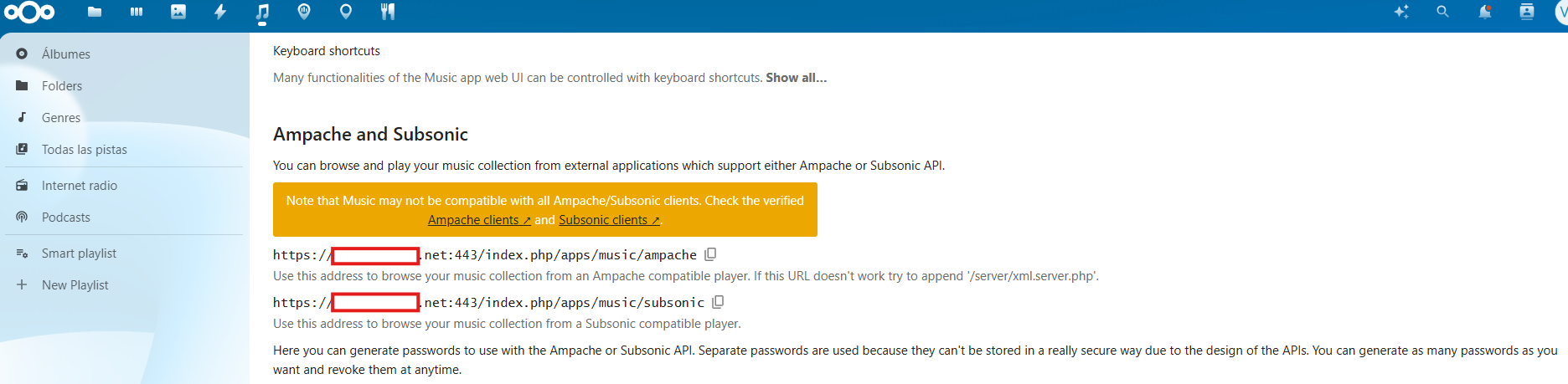The image size is (1568, 384).
Task: Open the Maps pin icon
Action: pos(346,12)
